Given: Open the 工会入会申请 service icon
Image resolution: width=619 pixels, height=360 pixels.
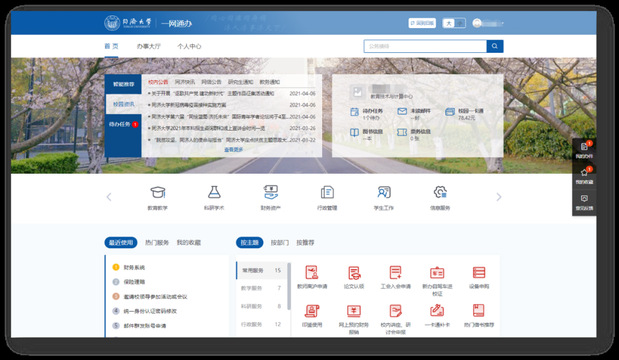Looking at the screenshot, I should (395, 272).
